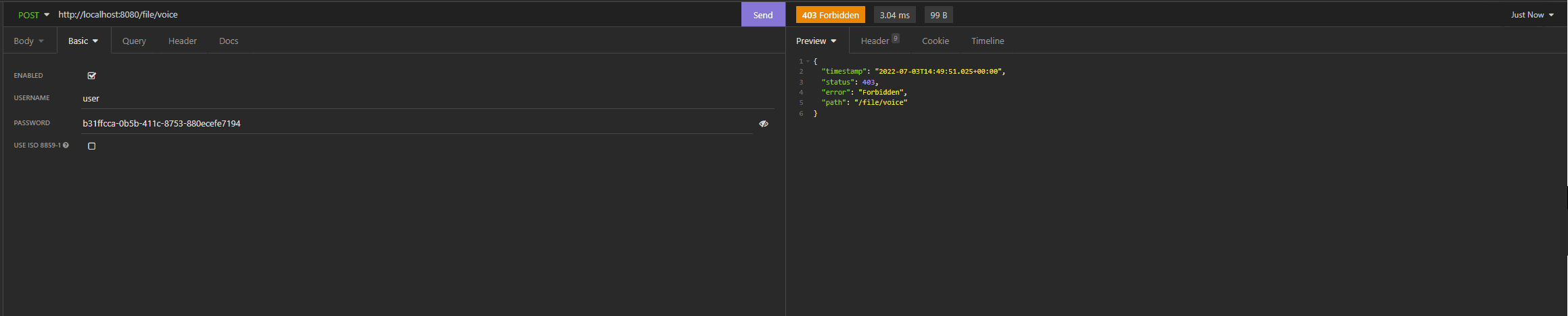Enable the Use ISO 8859-1 checkbox
The height and width of the screenshot is (316, 1568).
click(92, 146)
